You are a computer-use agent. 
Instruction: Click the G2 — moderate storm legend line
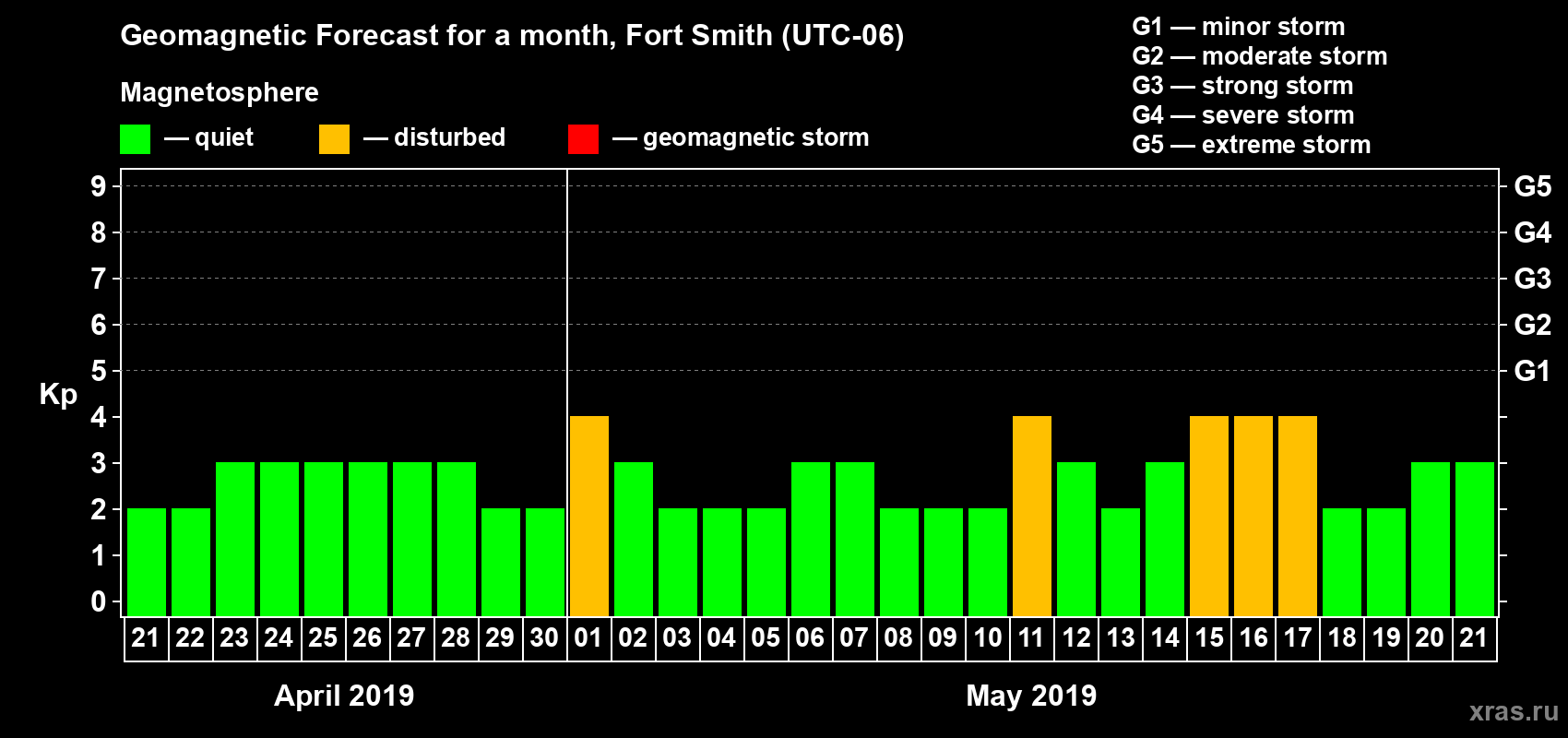(x=1260, y=56)
